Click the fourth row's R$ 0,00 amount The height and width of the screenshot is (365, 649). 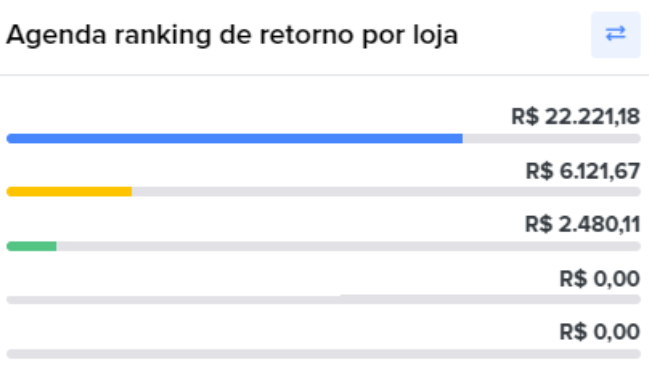(x=600, y=279)
